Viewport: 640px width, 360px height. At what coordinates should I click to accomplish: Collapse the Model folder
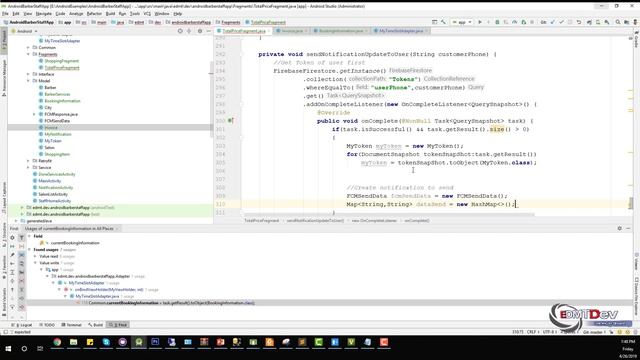(28, 81)
